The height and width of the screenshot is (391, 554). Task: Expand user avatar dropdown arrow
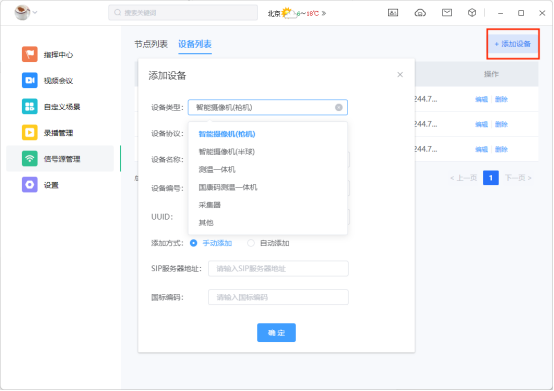[x=35, y=12]
